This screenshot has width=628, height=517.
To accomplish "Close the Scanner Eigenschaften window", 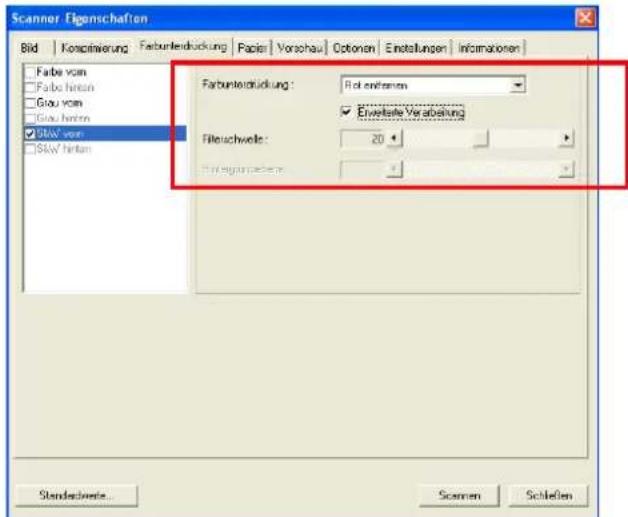I will [x=585, y=18].
